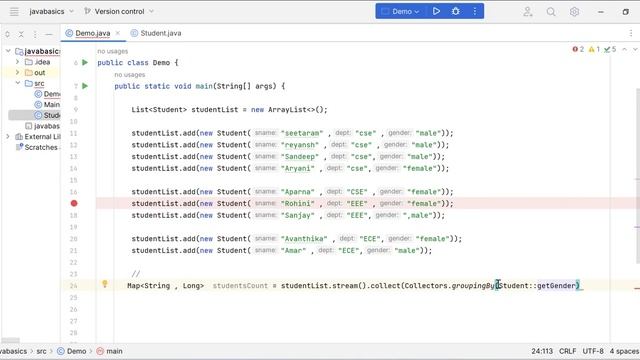Click the src breadcrumb in status bar
This screenshot has height=360, width=640.
click(41, 351)
